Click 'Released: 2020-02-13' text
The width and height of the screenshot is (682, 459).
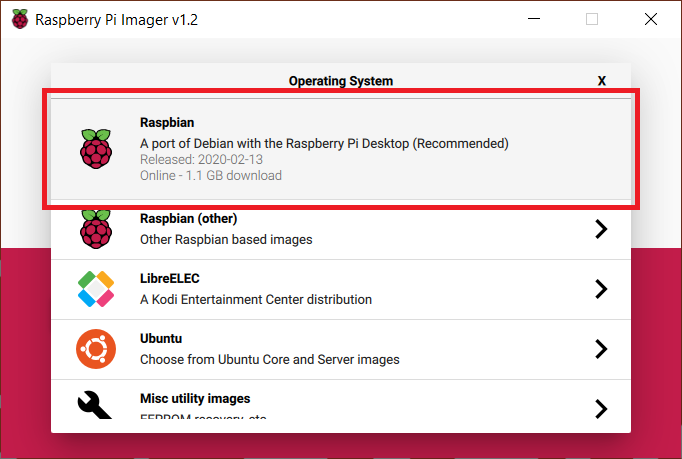coord(201,160)
